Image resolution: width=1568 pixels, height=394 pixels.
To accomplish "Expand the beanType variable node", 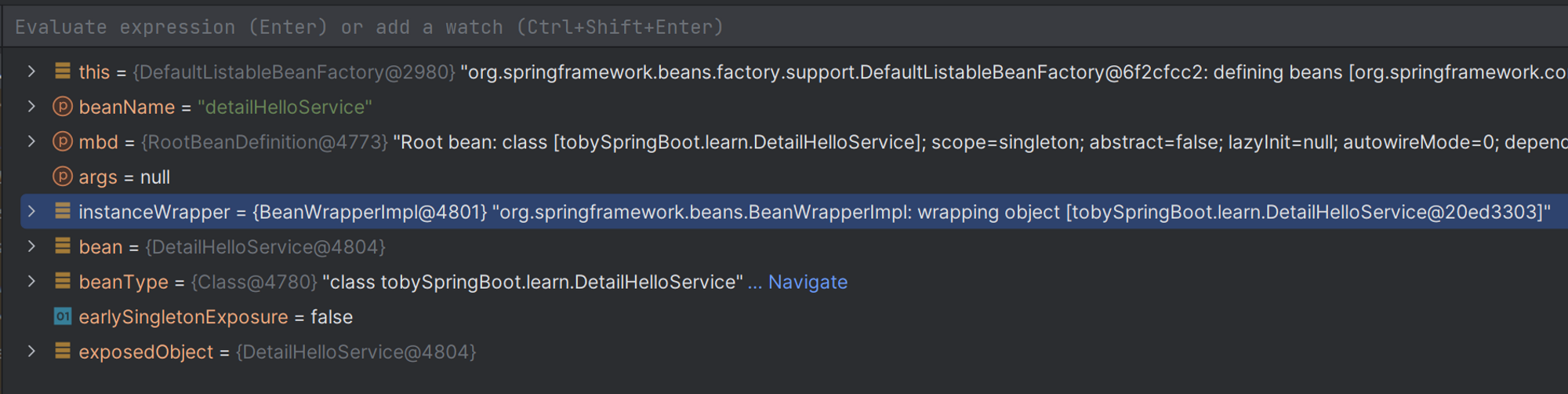I will 31,282.
